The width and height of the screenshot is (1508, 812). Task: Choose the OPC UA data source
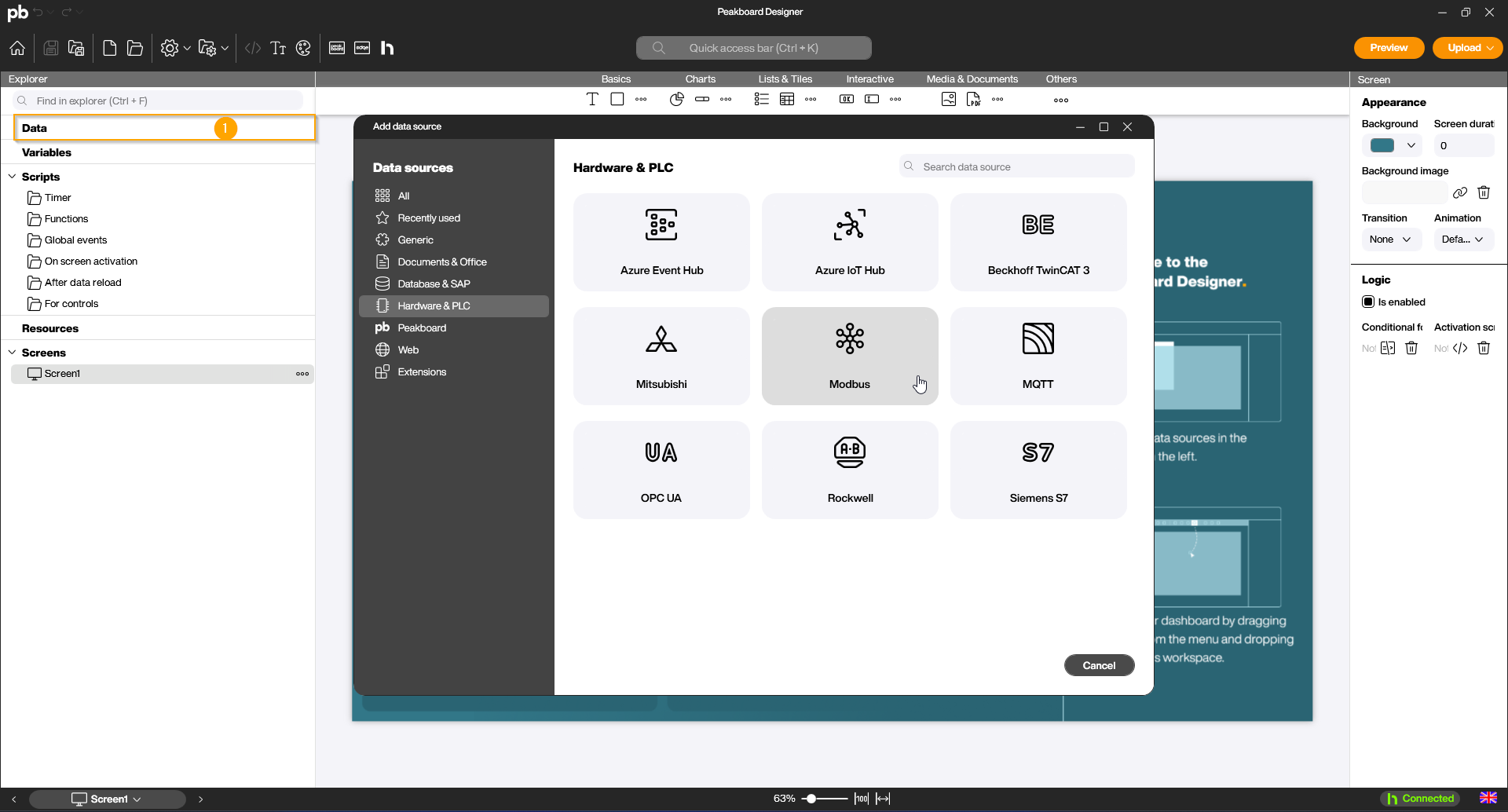[661, 470]
